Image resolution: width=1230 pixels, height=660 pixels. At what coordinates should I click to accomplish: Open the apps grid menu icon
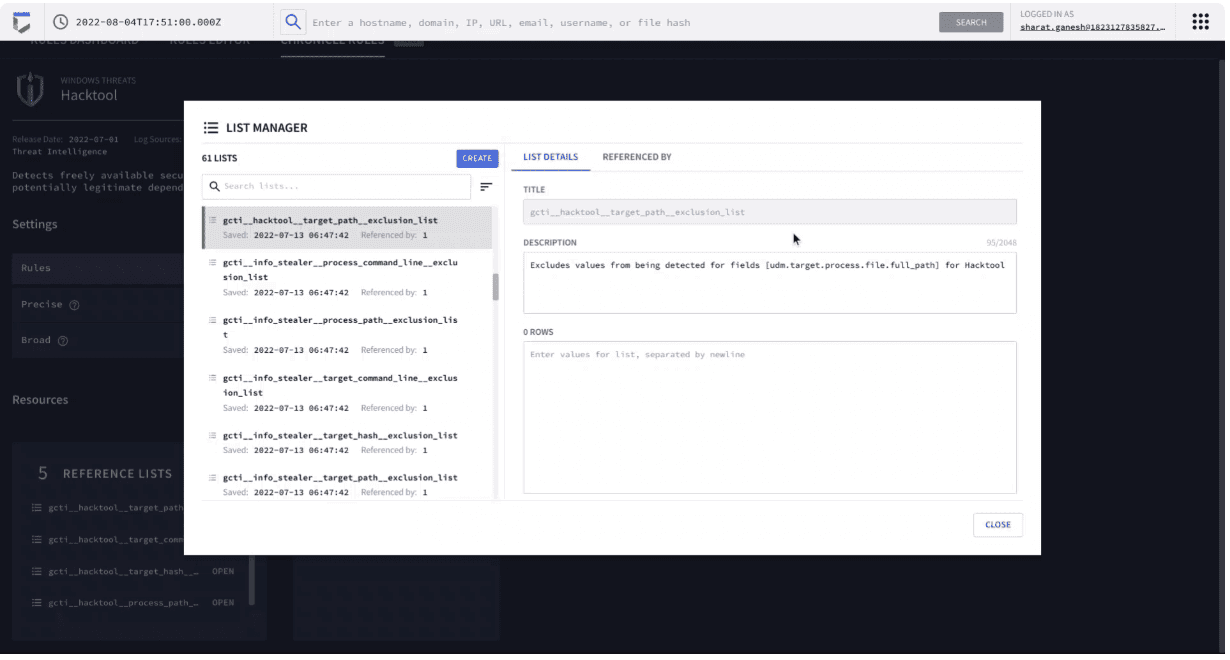(1200, 22)
